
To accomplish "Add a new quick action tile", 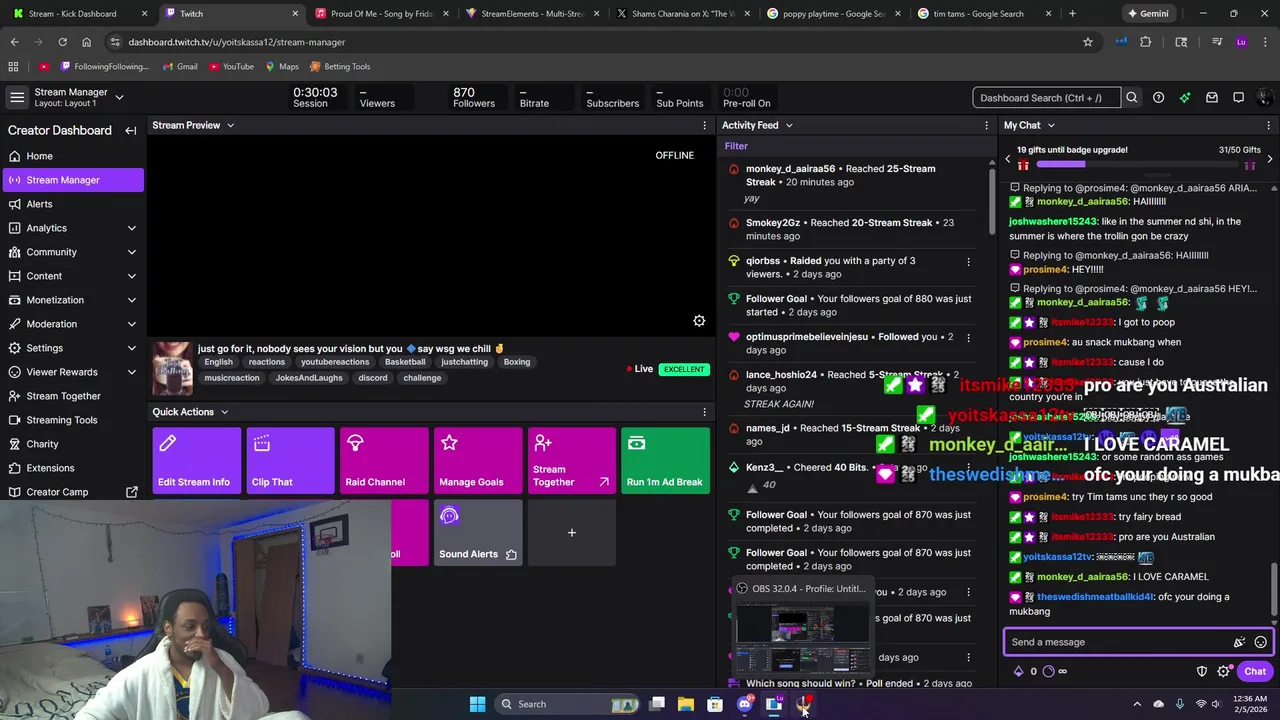I will pyautogui.click(x=572, y=533).
